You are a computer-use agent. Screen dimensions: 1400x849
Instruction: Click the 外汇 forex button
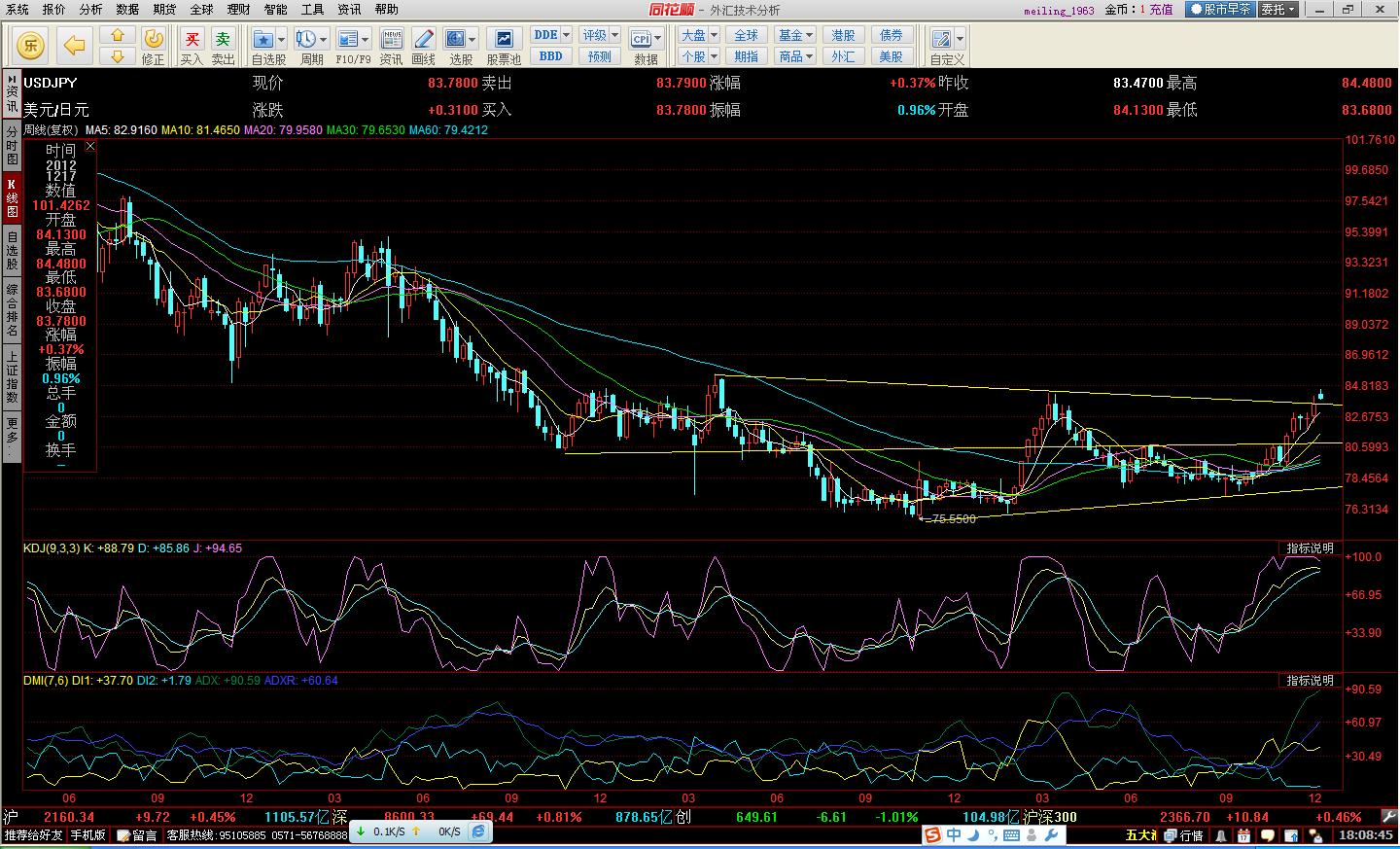[x=844, y=56]
